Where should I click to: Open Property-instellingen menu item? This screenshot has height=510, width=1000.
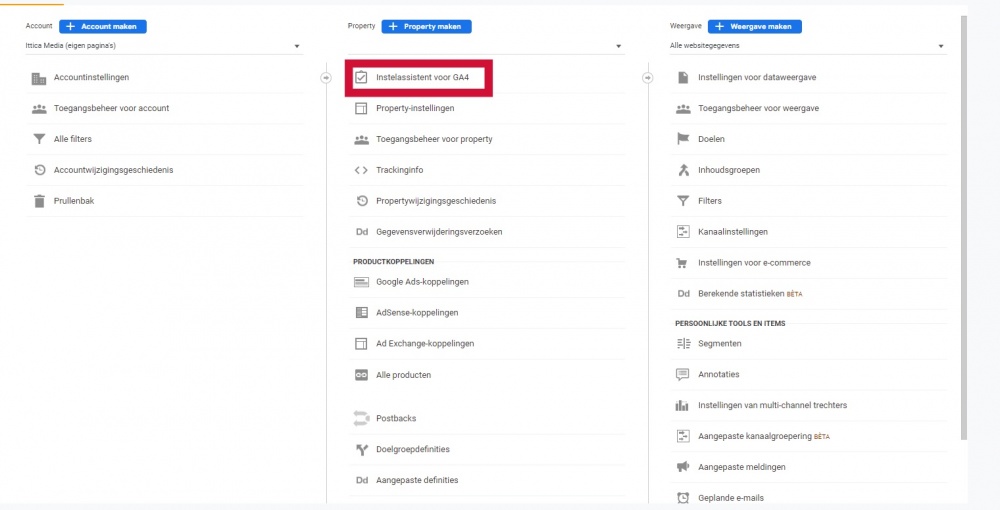coord(487,108)
